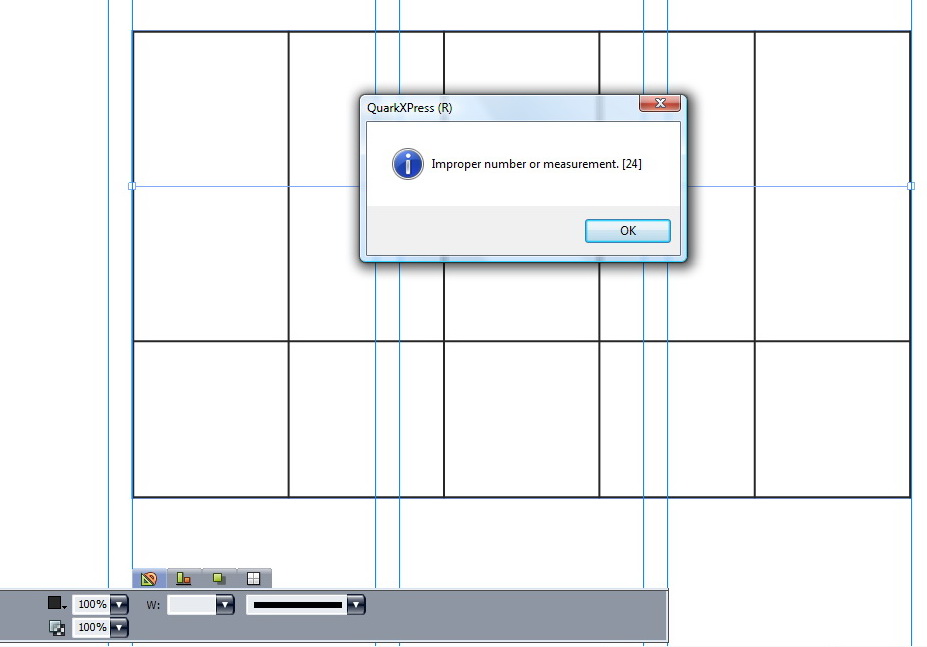Click the left handle of selected gridline
The image size is (927, 647).
(x=132, y=186)
